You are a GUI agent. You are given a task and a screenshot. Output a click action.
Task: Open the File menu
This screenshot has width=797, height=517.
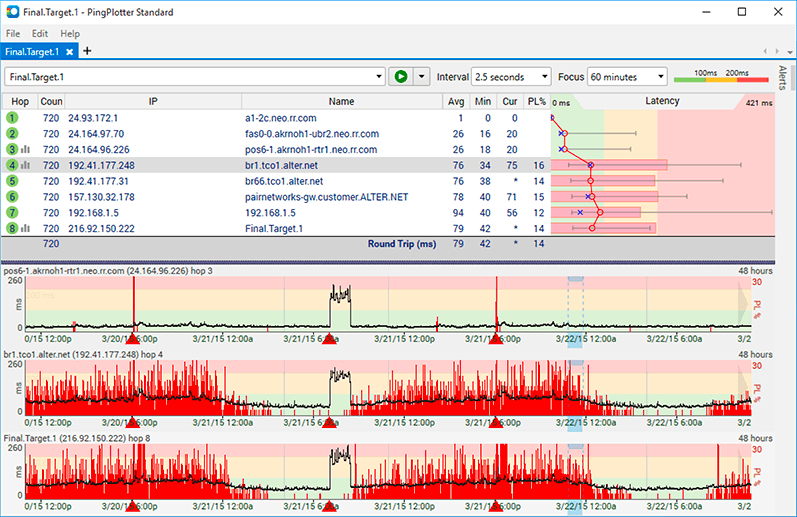pos(13,33)
